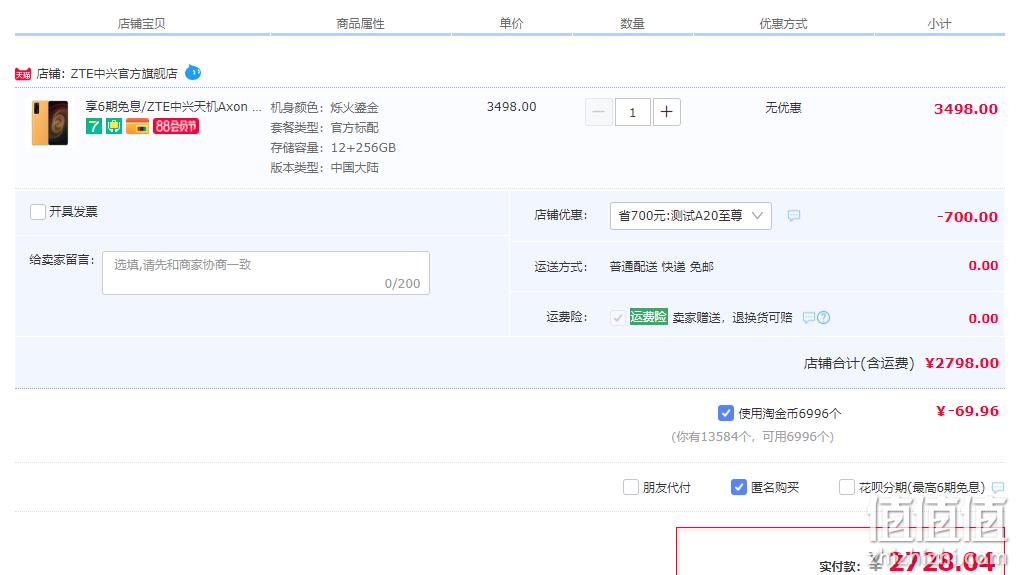Check the 朋友代付 checkbox
Screen dimensions: 1017x575
tap(630, 487)
